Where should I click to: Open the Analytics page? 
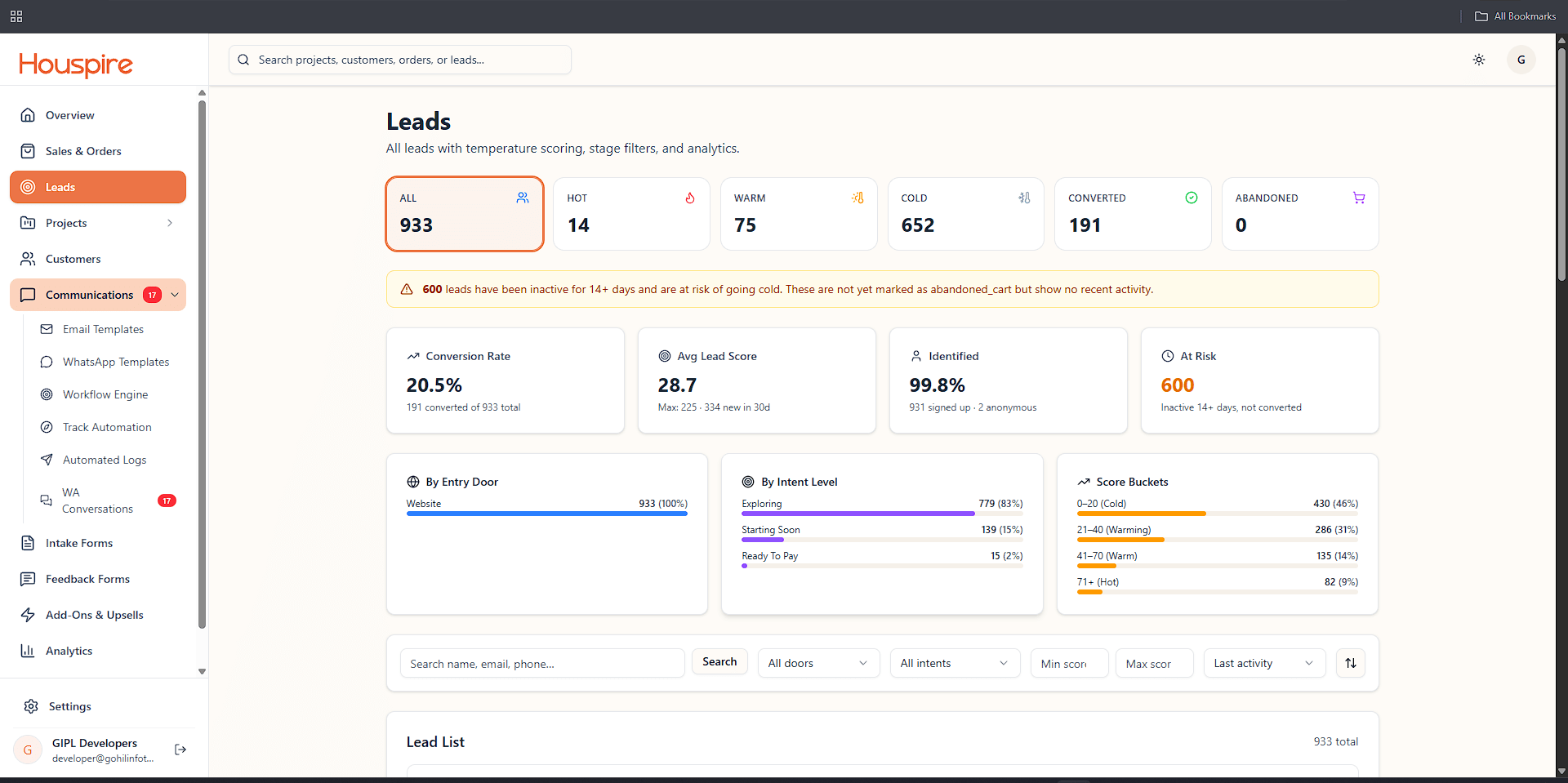click(98, 651)
